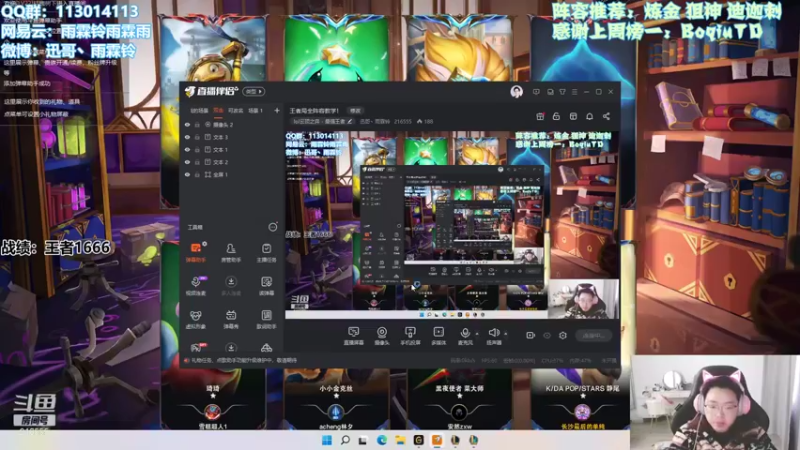The width and height of the screenshot is (800, 450).
Task: Open the 房管助手 tool
Action: point(231,253)
